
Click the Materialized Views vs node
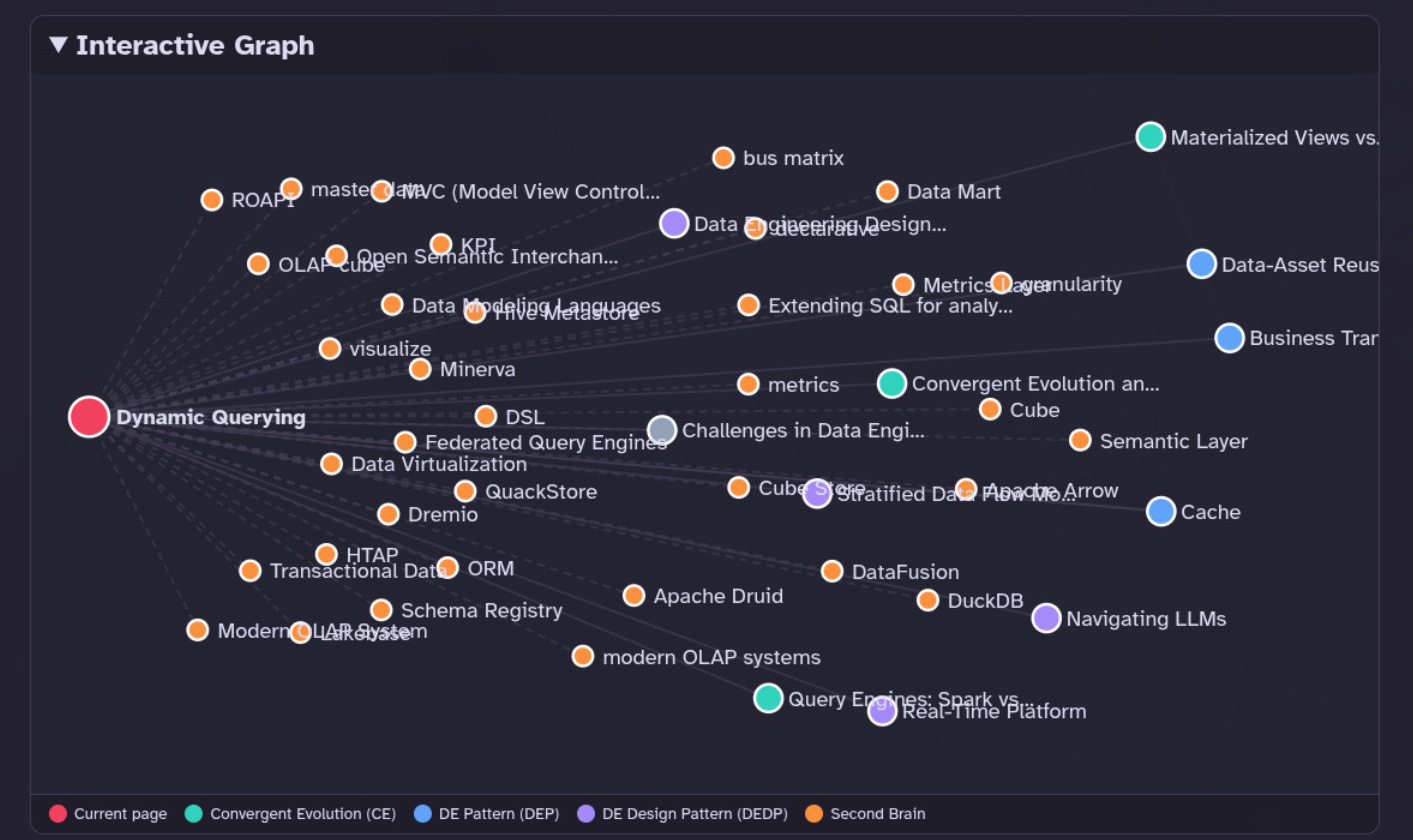pos(1150,136)
